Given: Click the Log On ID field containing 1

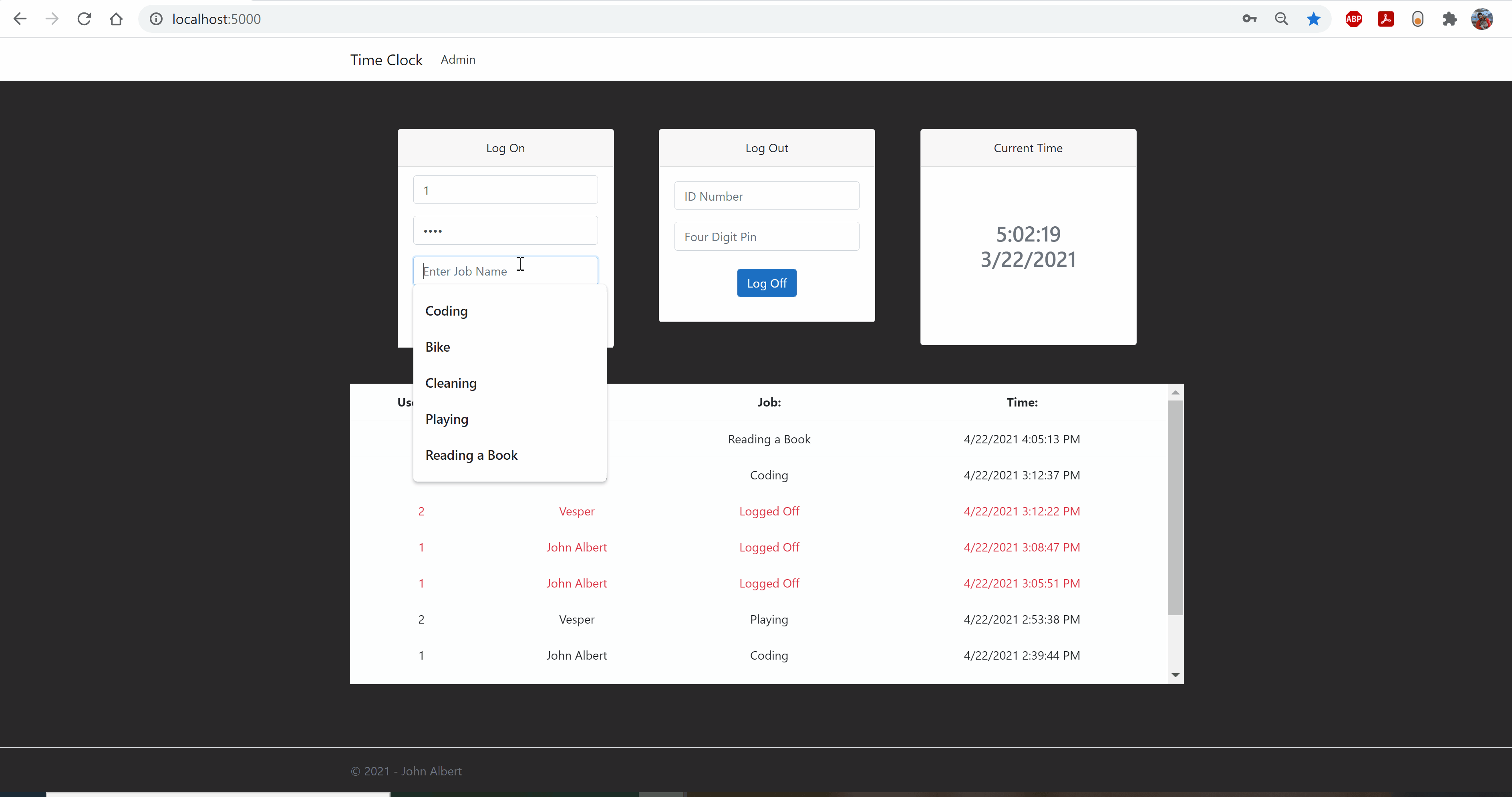Looking at the screenshot, I should pos(505,190).
